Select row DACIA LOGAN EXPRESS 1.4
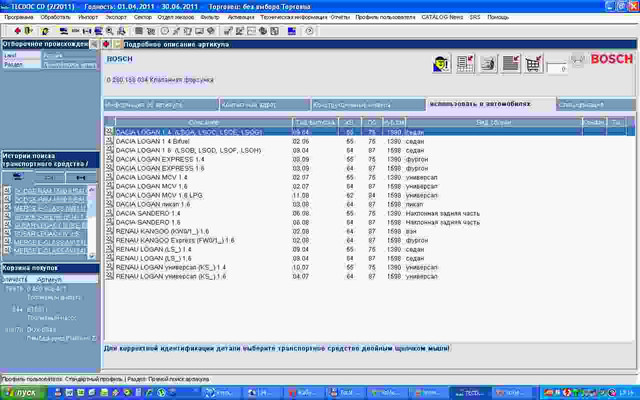Screen dimensions: 640x400 [x=369, y=159]
